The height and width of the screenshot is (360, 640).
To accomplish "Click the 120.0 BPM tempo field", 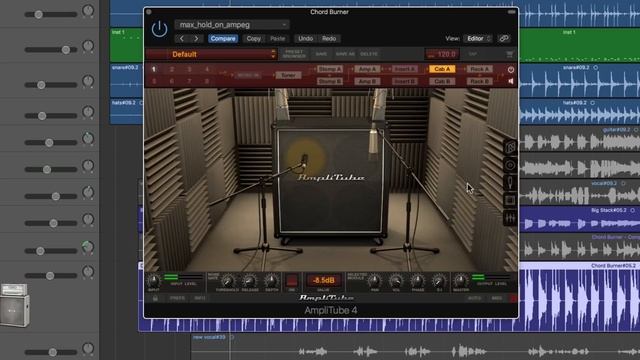I will pos(442,54).
